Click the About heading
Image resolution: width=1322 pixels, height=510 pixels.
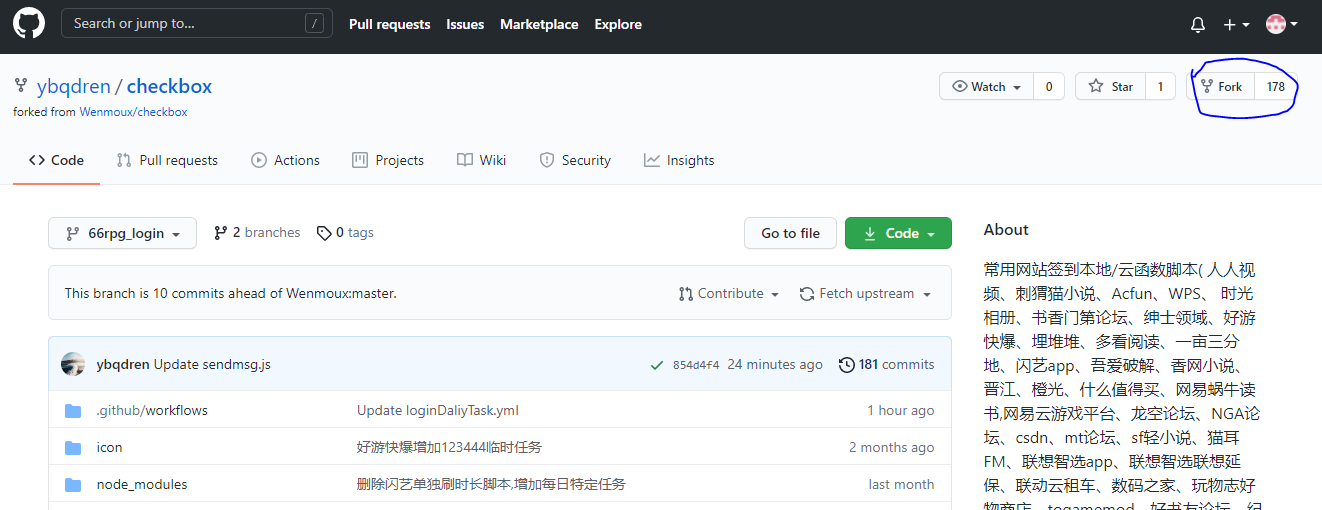(1006, 229)
